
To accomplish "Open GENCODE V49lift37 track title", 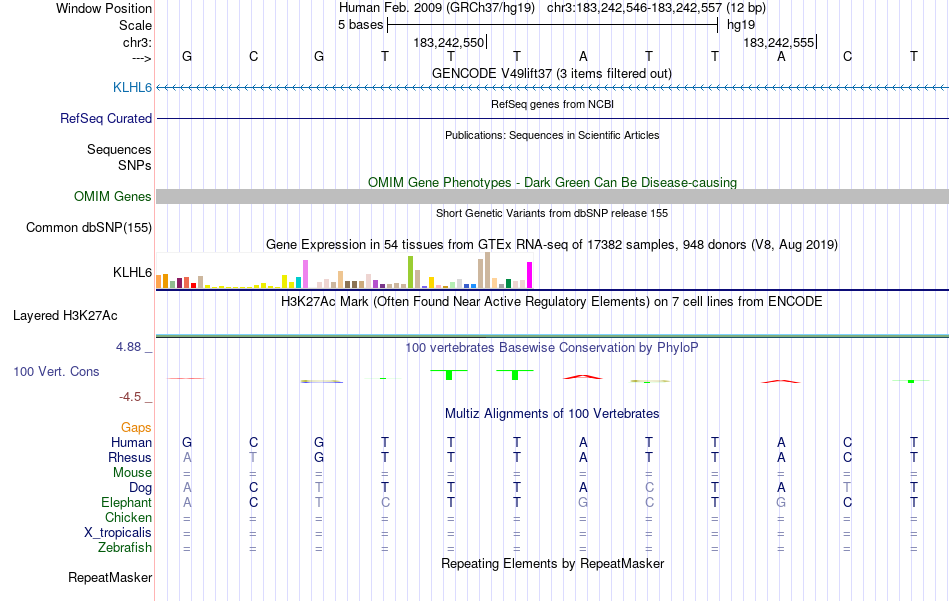I will point(551,73).
